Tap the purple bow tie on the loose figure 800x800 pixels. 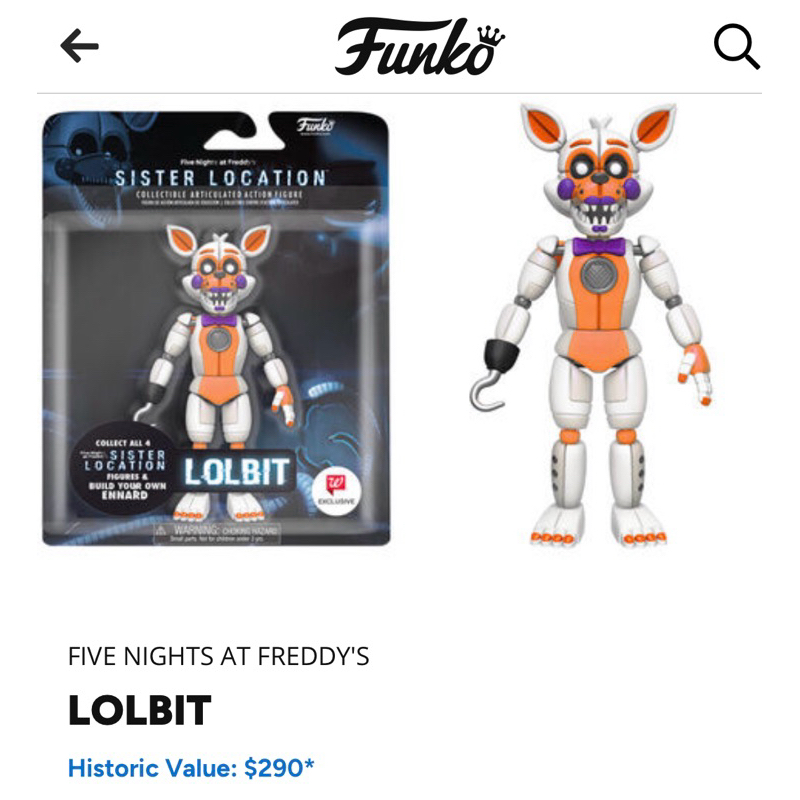point(599,247)
